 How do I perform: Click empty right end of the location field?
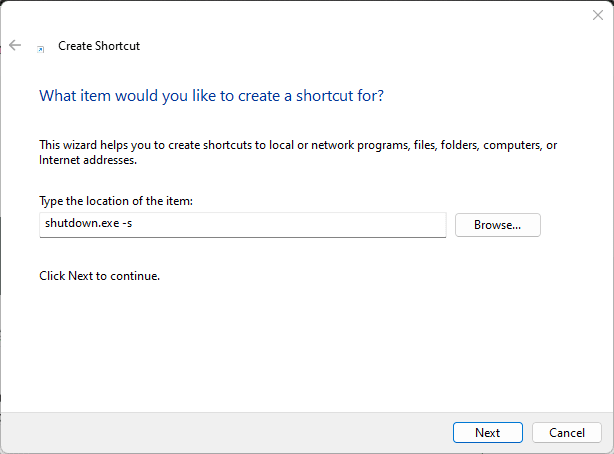click(x=400, y=225)
